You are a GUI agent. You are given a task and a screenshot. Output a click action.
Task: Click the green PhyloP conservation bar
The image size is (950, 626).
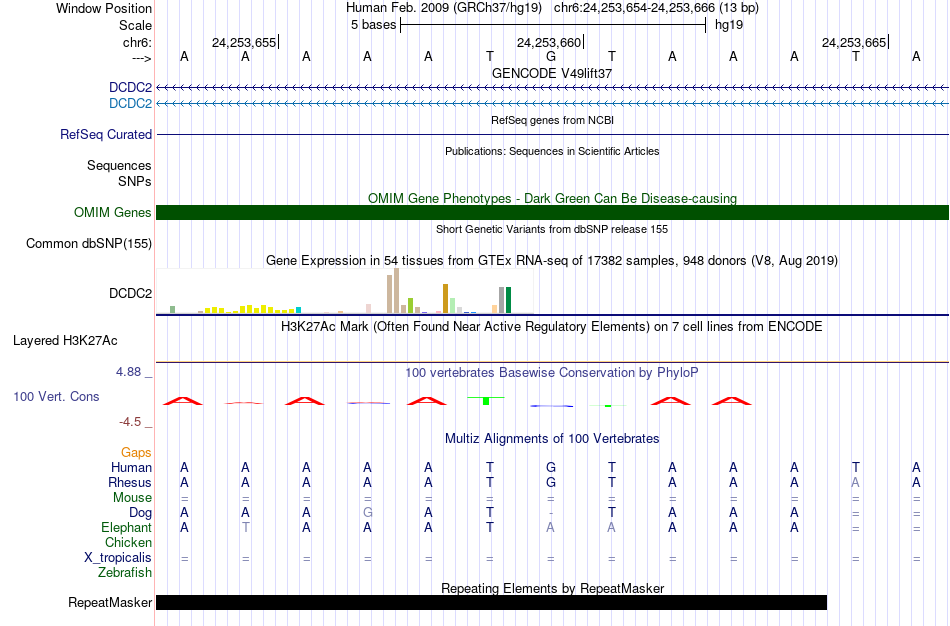coord(486,401)
